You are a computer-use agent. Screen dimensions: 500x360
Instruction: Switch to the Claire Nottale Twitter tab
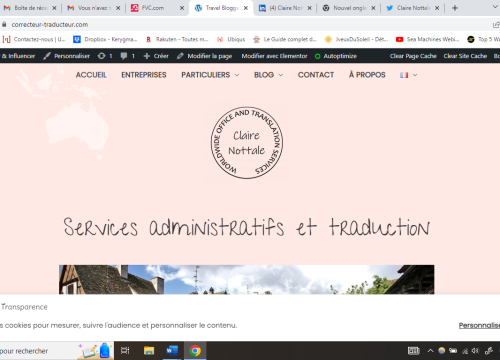coord(413,8)
